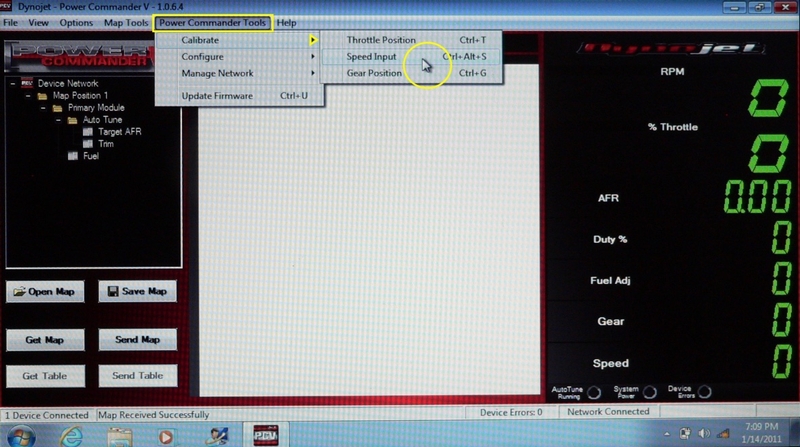
Task: Open the Configure submenu
Action: (202, 57)
